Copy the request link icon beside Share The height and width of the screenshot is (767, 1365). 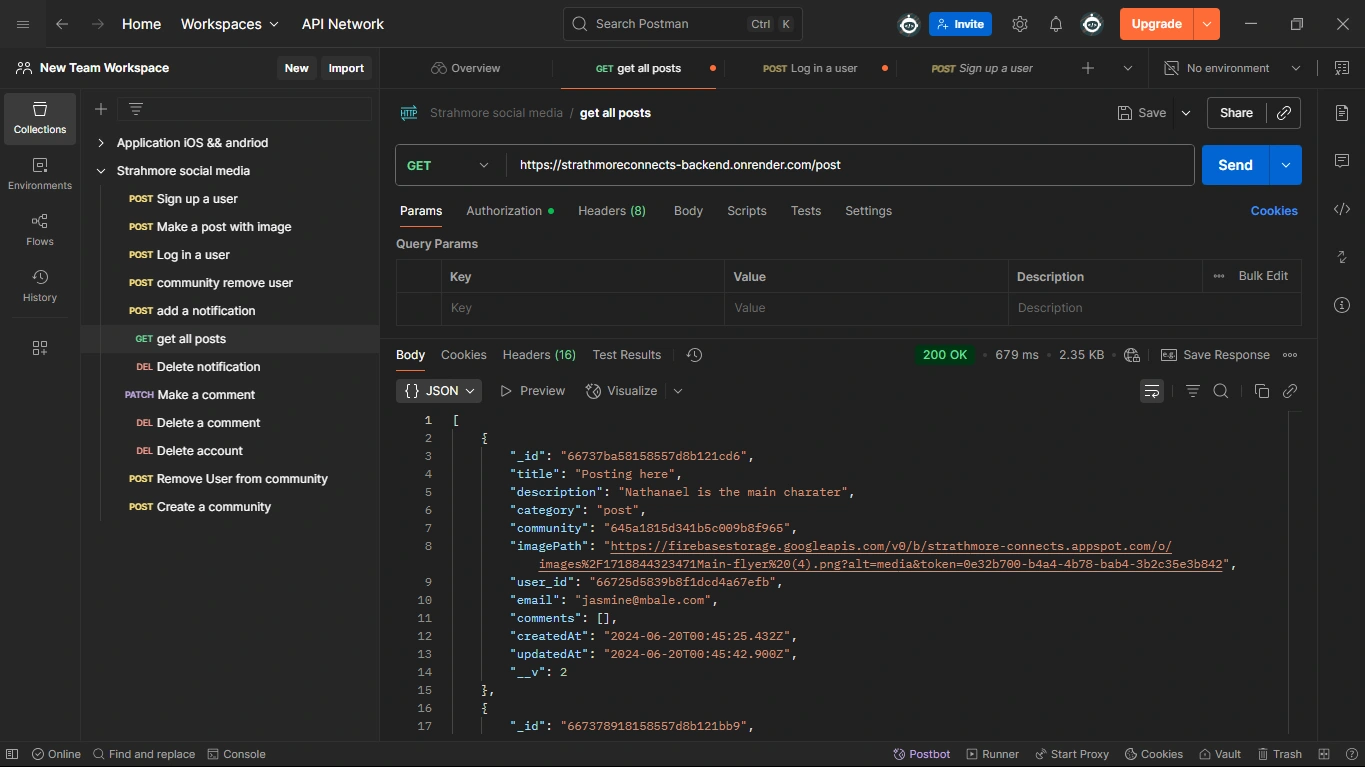coord(1284,113)
